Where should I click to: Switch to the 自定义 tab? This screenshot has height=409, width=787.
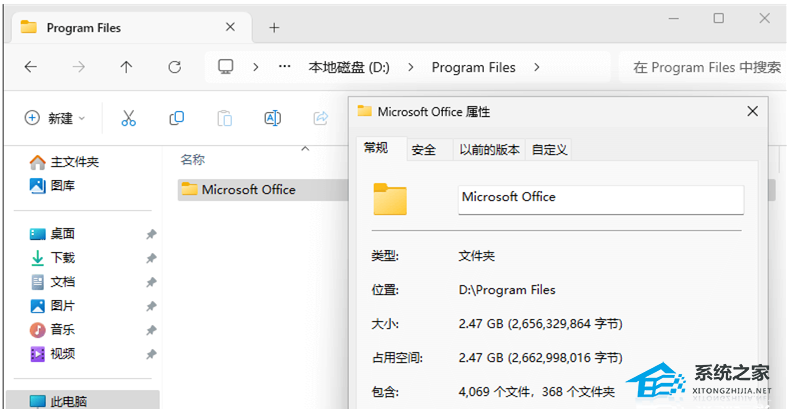549,150
